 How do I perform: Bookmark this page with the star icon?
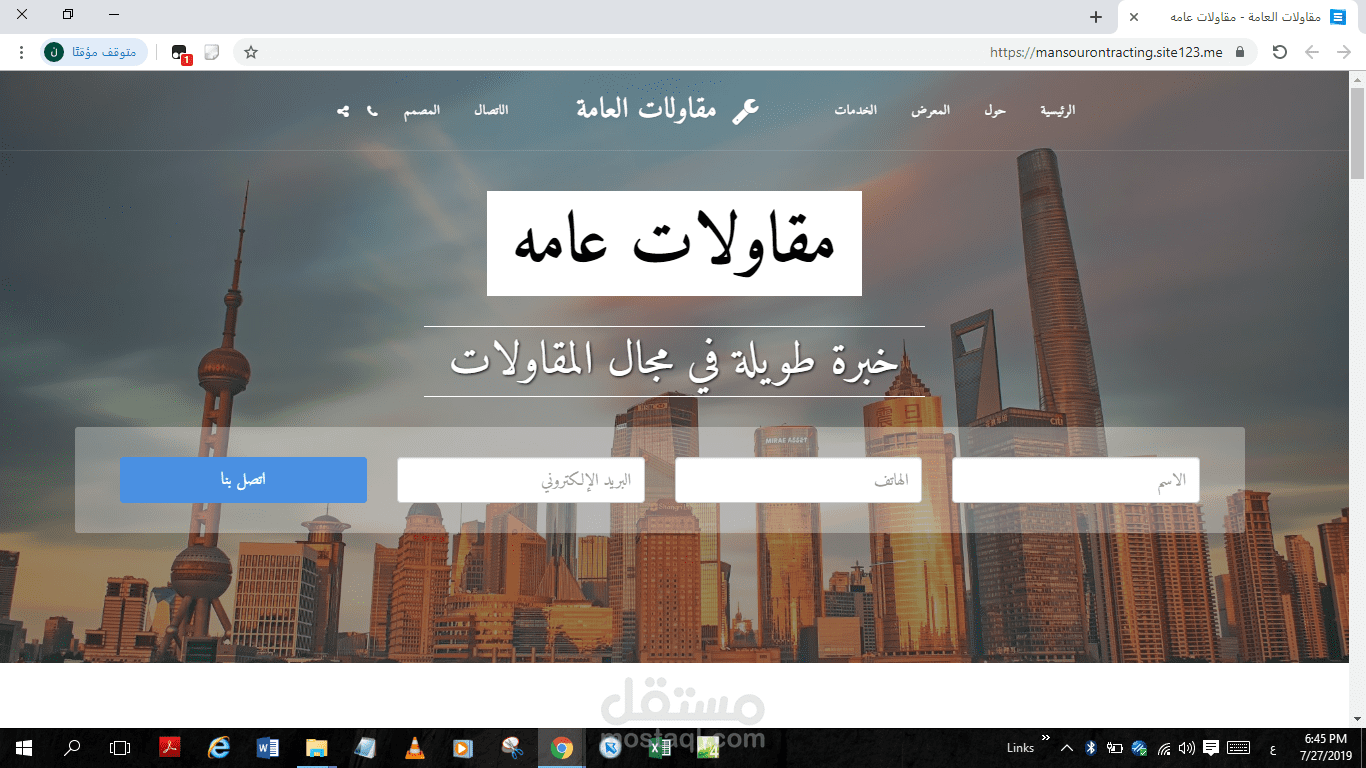(251, 52)
